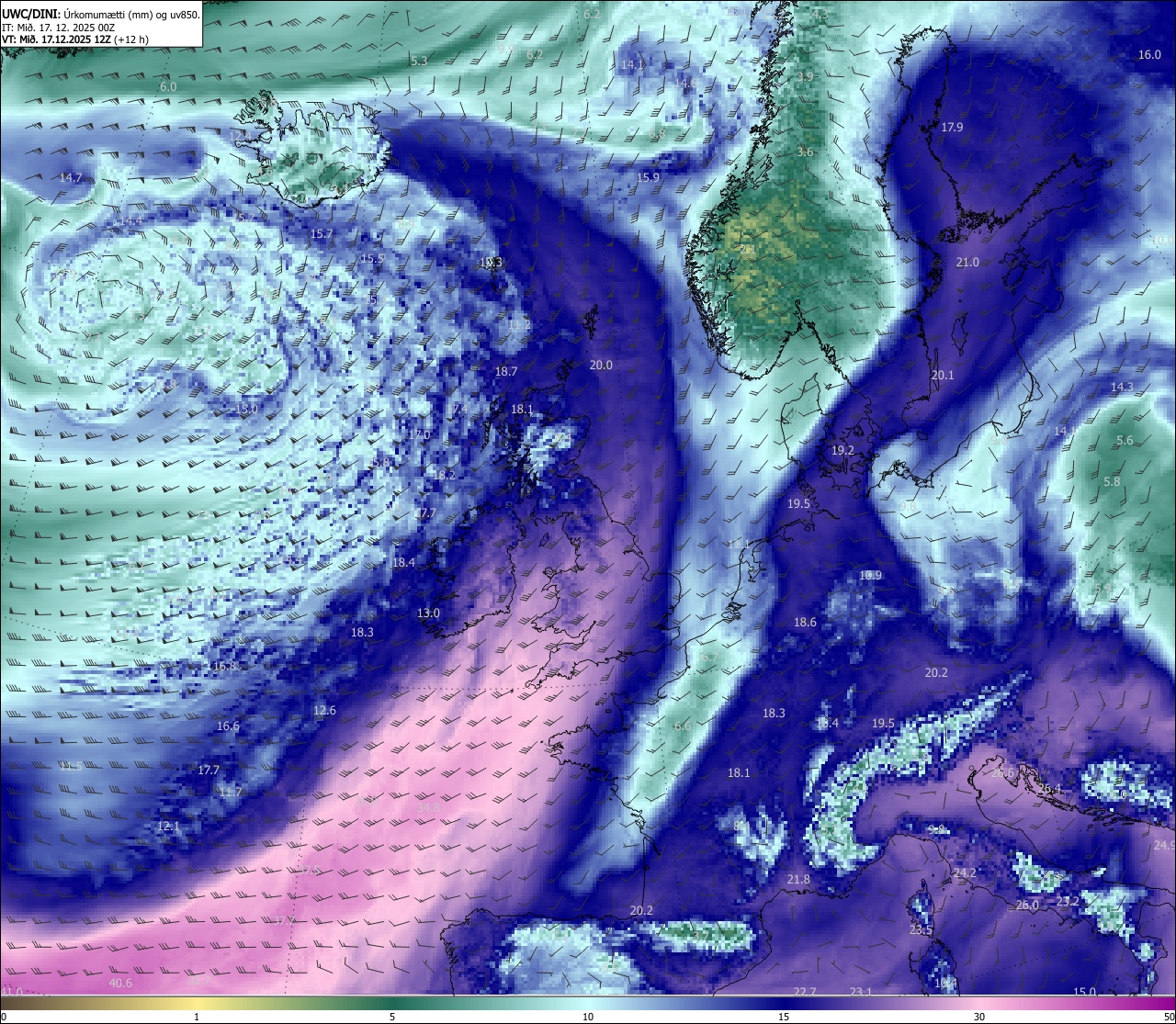Click the 16.6 value on the map
1176x1024 pixels.
click(228, 726)
